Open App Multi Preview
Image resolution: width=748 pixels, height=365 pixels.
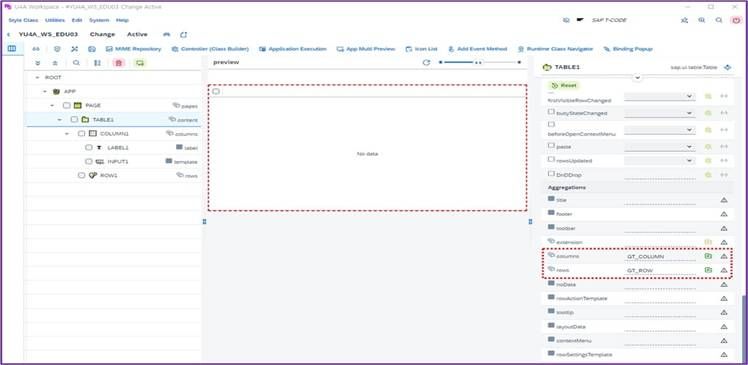(x=366, y=49)
